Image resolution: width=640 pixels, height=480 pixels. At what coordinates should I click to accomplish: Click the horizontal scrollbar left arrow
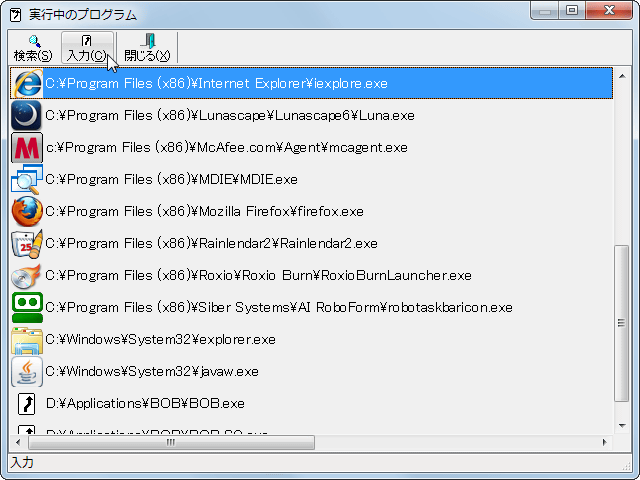point(18,442)
